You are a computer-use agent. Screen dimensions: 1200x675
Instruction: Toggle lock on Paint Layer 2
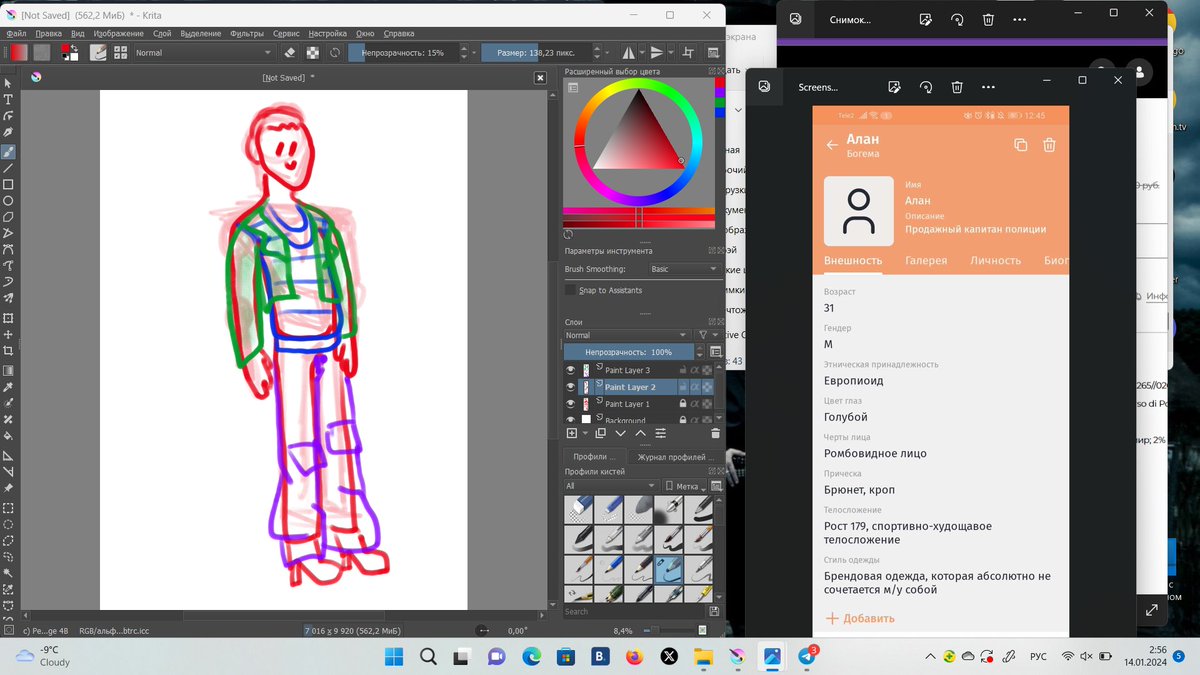point(683,387)
